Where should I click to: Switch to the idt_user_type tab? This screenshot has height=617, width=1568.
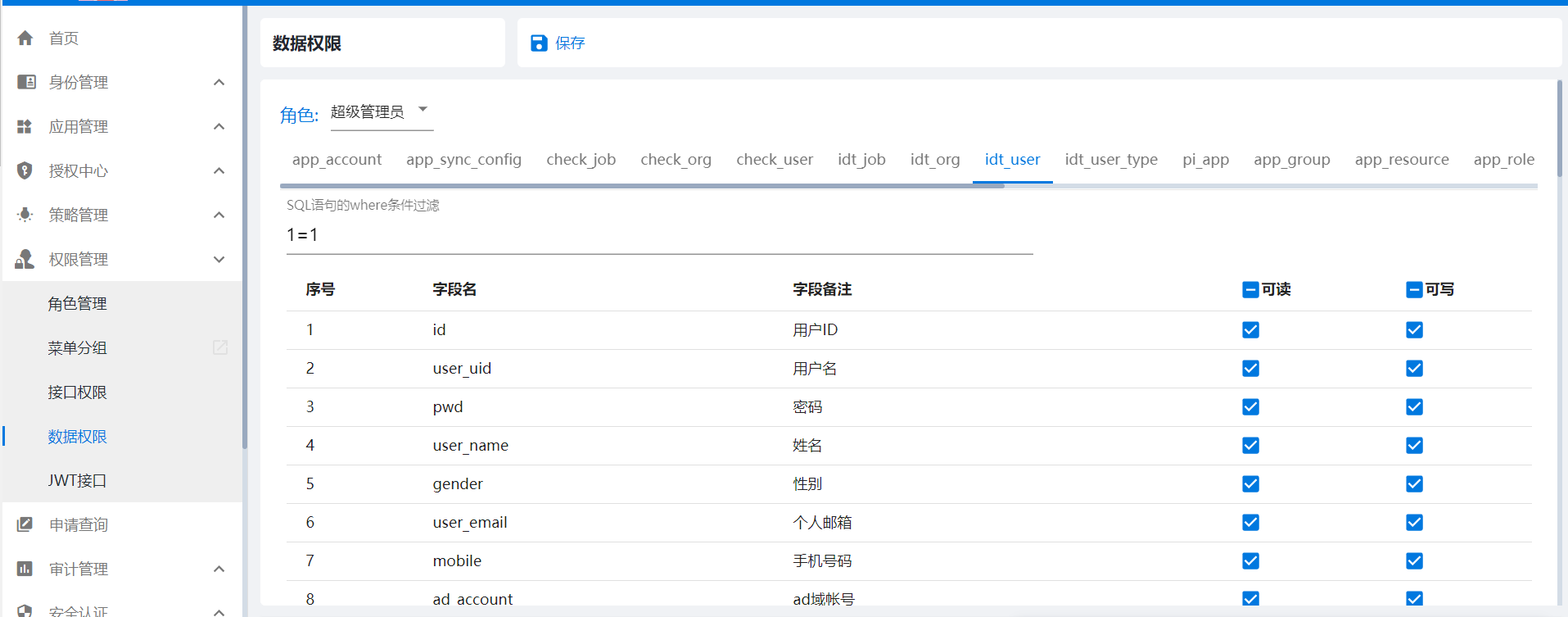(x=1111, y=160)
